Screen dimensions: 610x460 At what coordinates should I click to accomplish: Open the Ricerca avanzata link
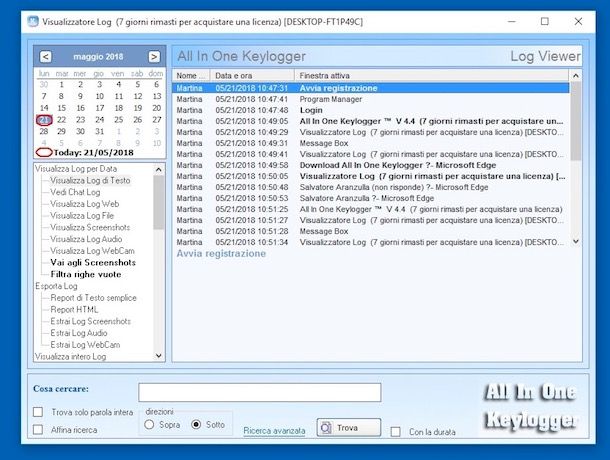[x=274, y=431]
